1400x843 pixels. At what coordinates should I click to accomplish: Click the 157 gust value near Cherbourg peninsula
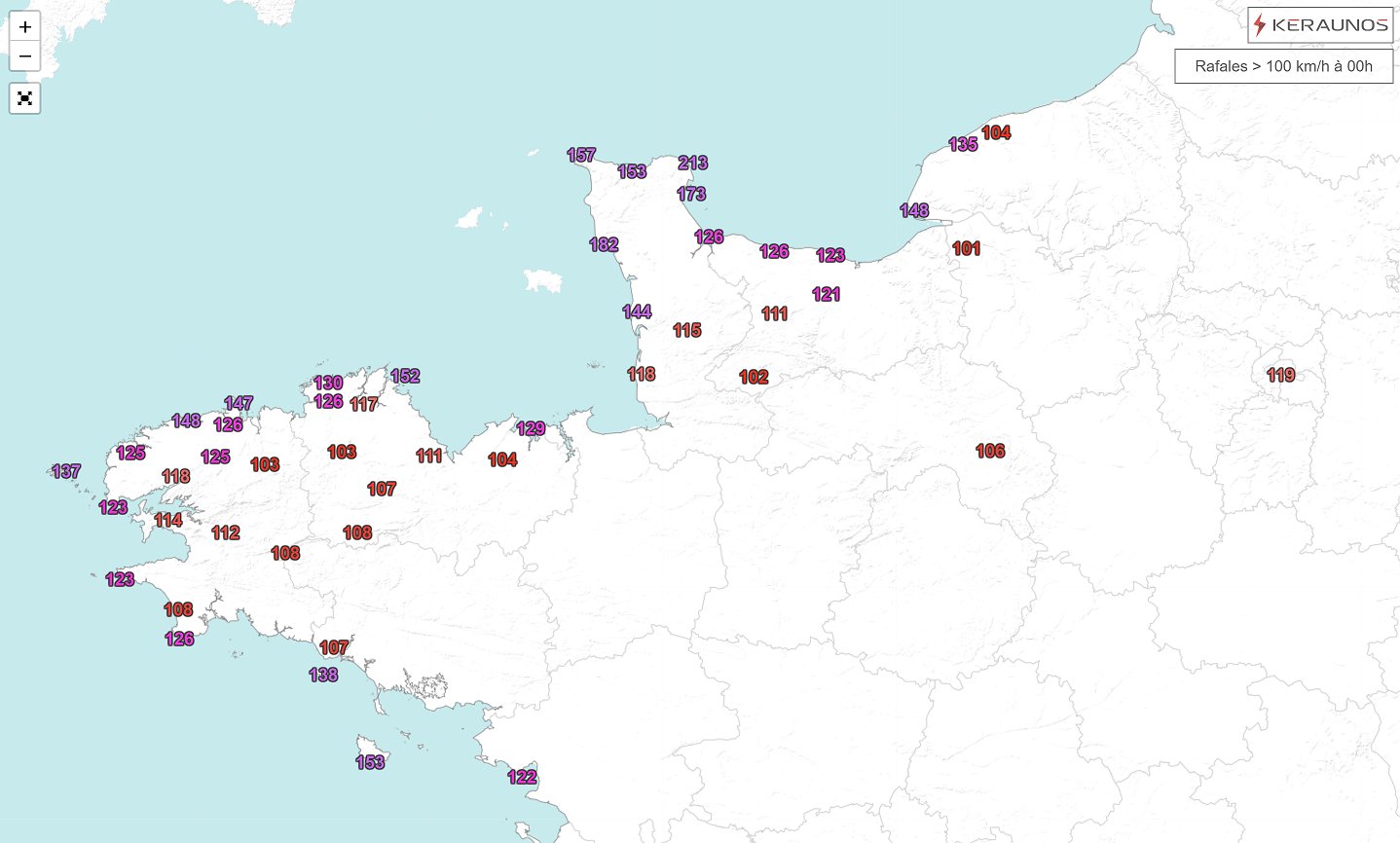[x=580, y=155]
